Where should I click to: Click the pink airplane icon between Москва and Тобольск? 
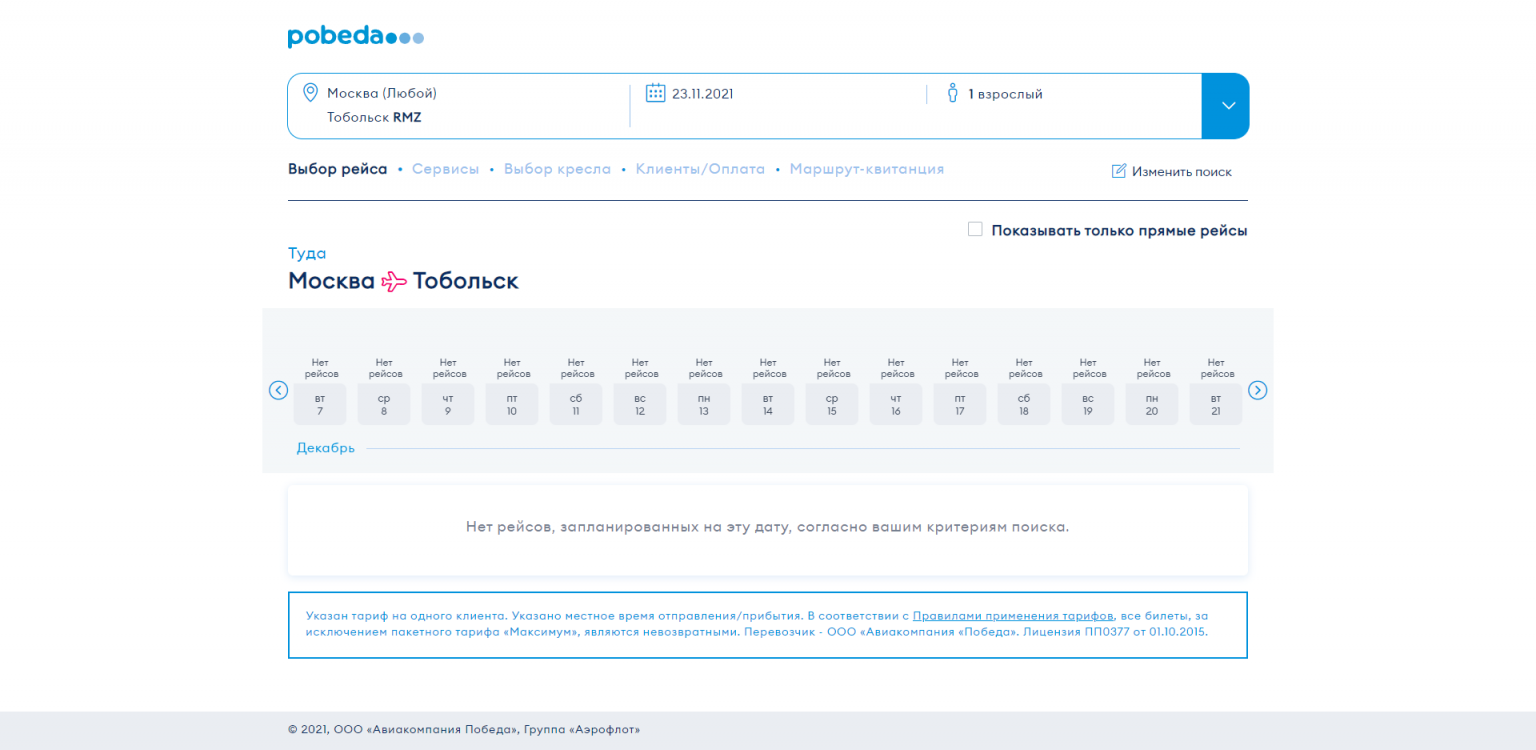[395, 281]
